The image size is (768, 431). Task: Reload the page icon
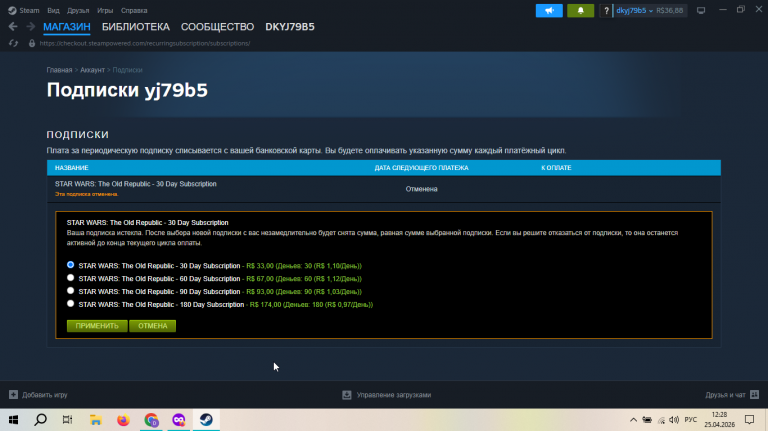[13, 43]
